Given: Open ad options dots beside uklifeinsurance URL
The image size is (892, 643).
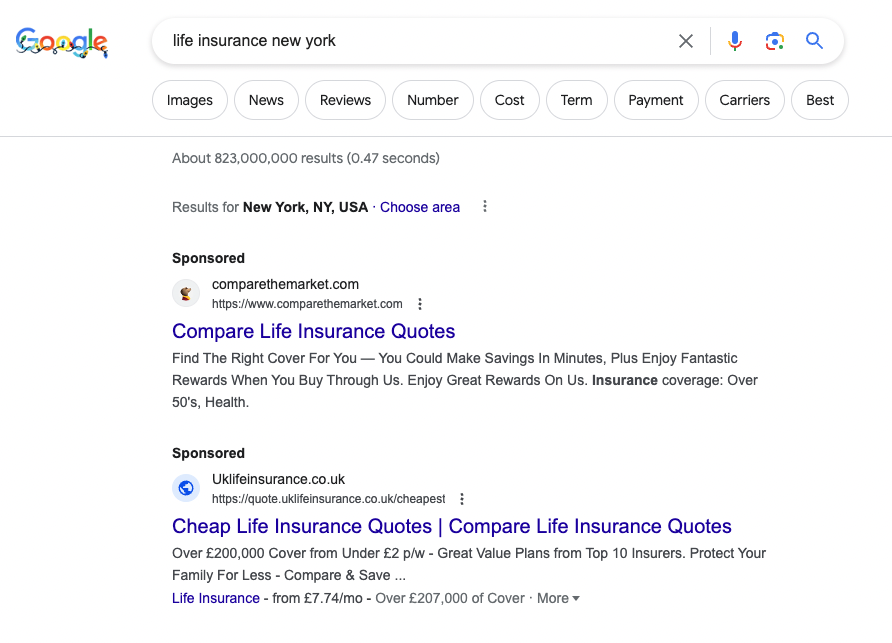Looking at the screenshot, I should [x=462, y=499].
